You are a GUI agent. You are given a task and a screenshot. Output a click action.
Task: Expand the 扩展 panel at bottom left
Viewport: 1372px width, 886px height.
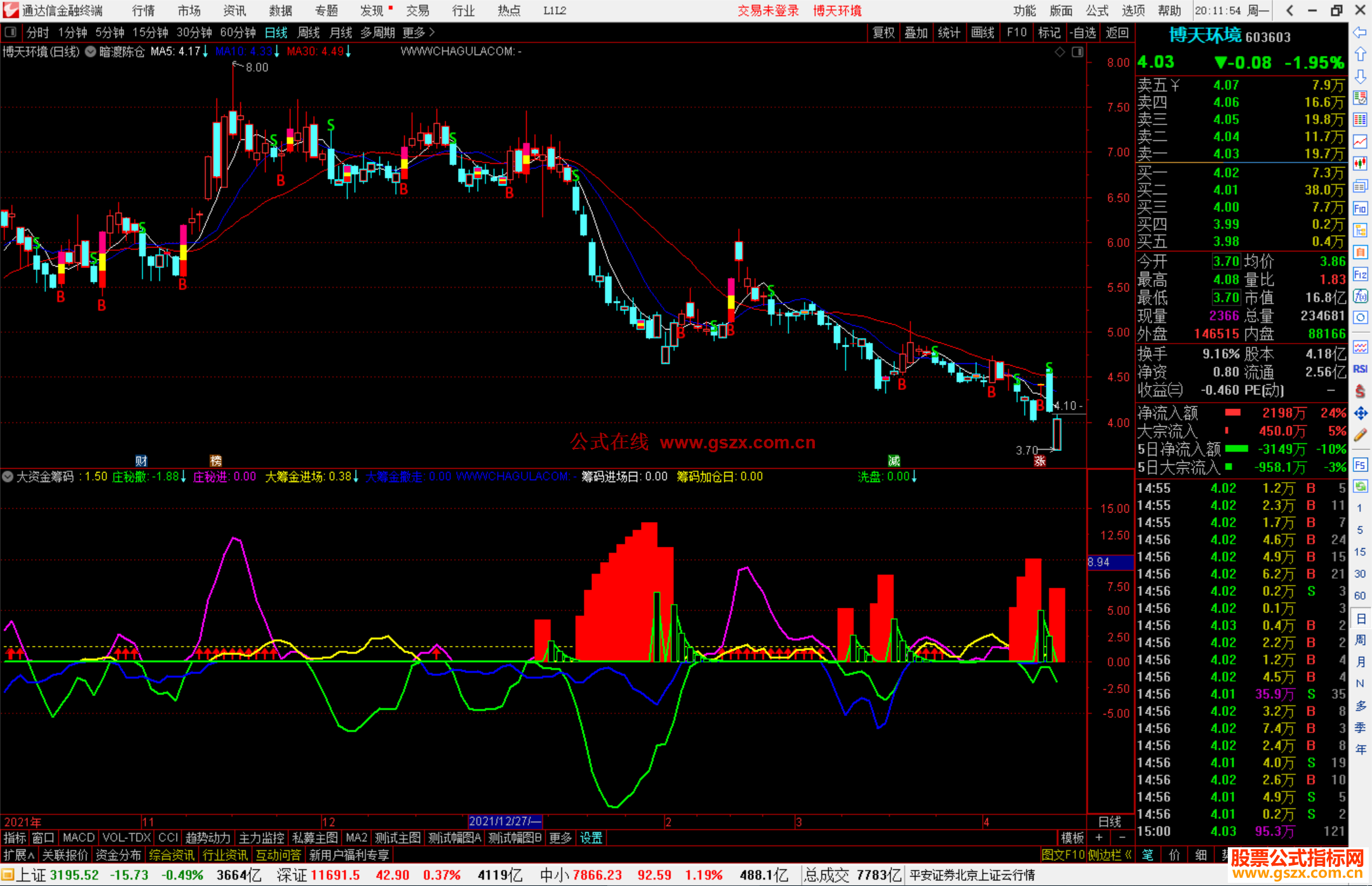click(19, 855)
